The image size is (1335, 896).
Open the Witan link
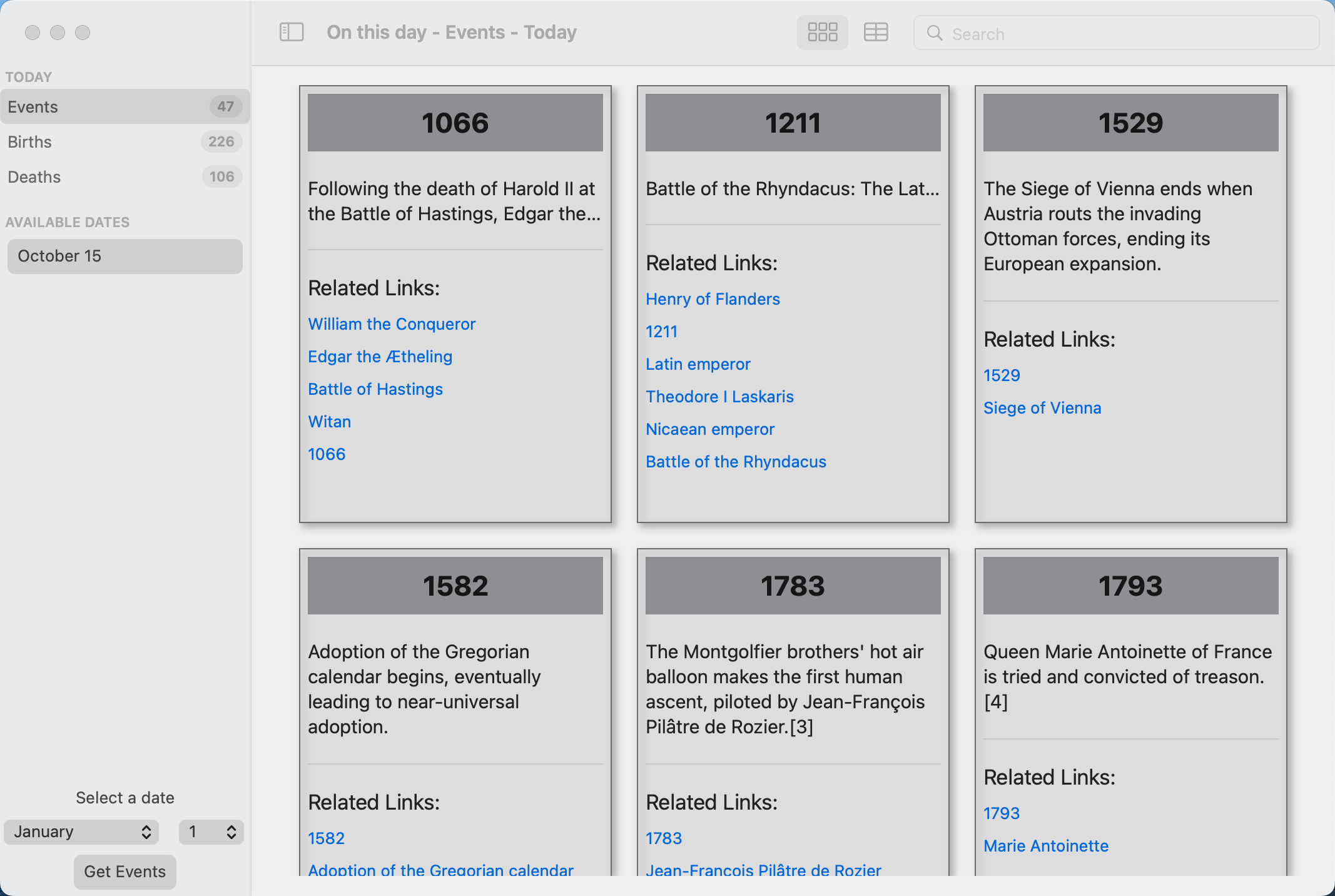(x=329, y=422)
